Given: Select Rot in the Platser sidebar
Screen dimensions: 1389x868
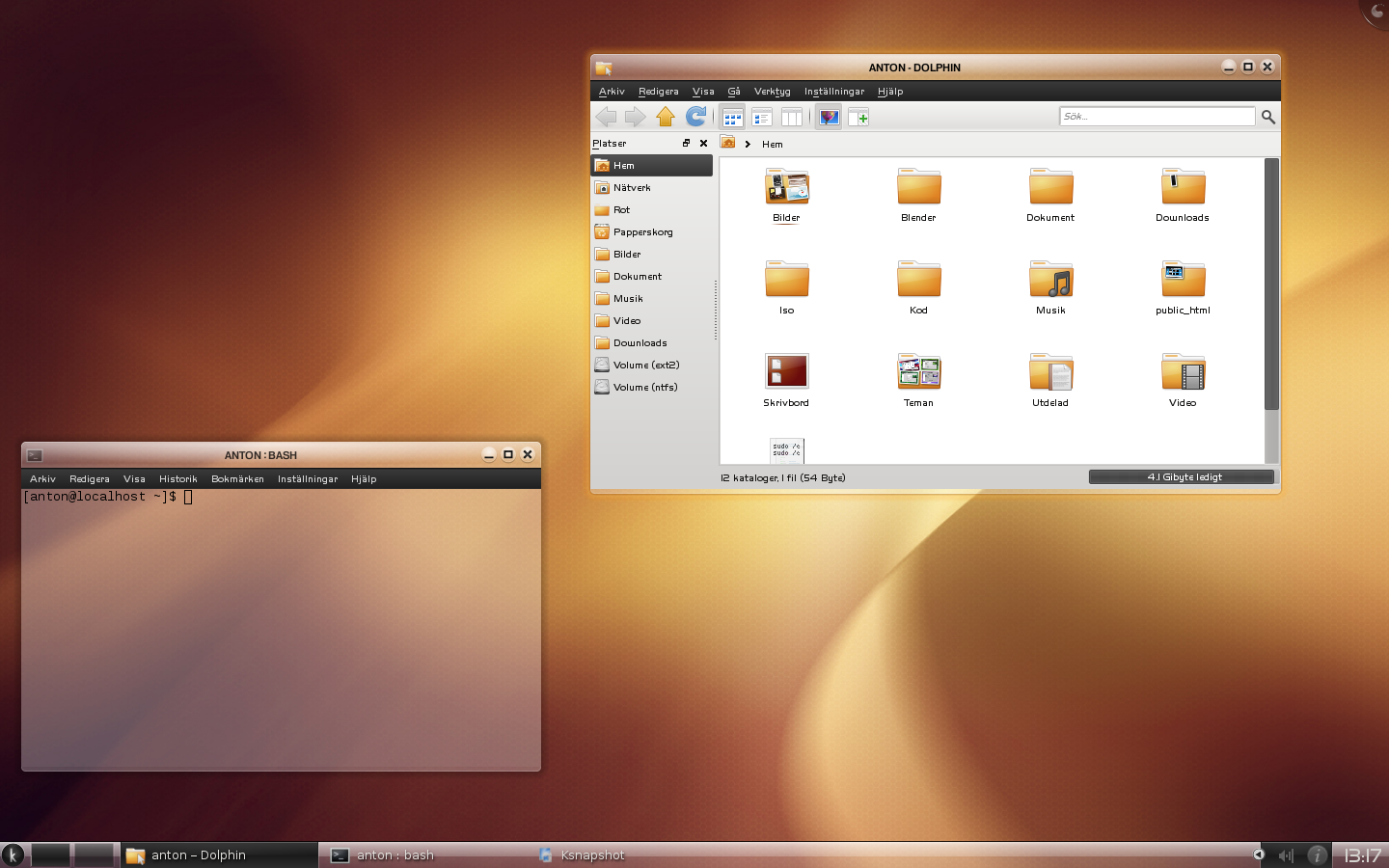Looking at the screenshot, I should [x=652, y=210].
